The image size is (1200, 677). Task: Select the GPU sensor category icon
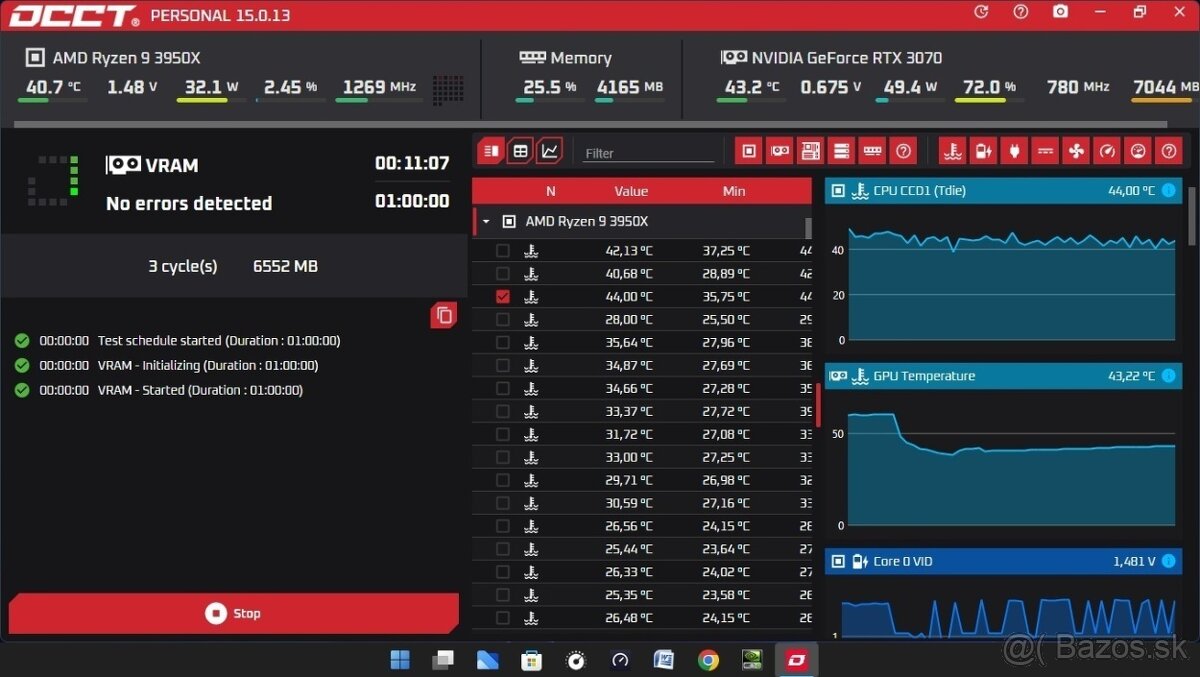(780, 150)
